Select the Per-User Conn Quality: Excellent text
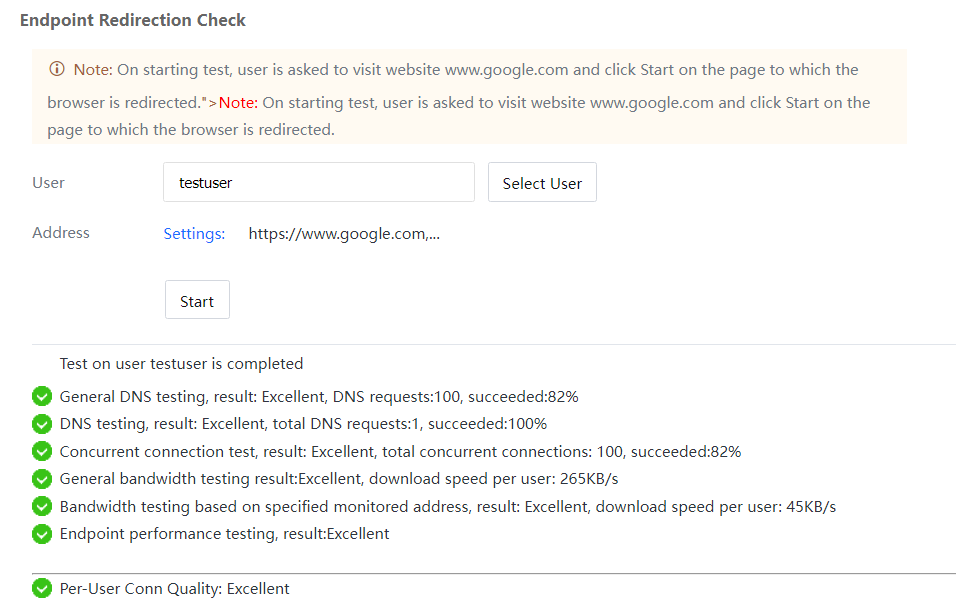Image resolution: width=956 pixels, height=607 pixels. tap(174, 589)
